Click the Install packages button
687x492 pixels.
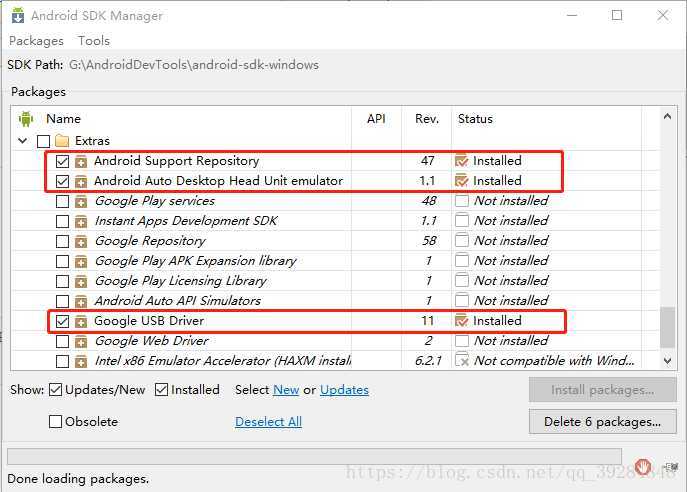(x=602, y=390)
